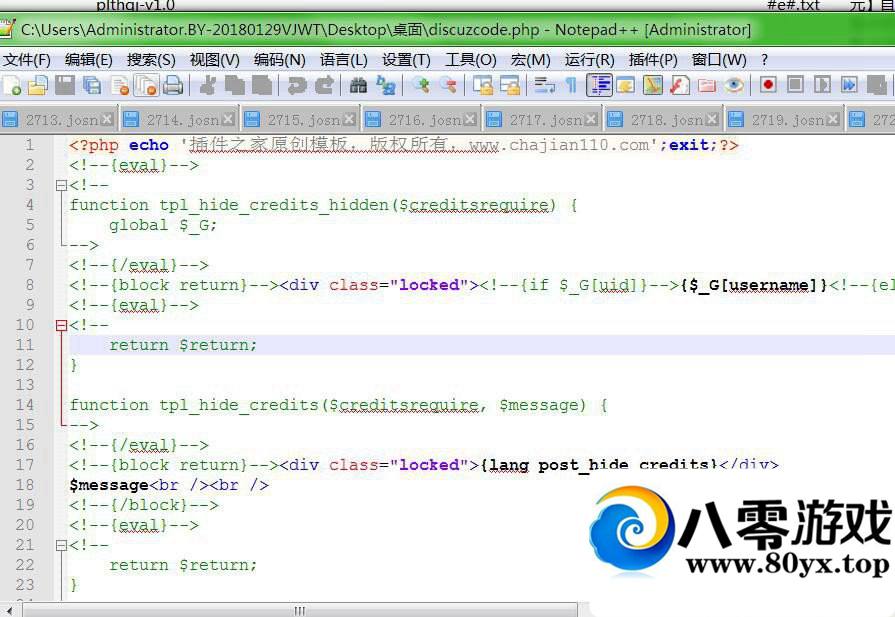Image resolution: width=895 pixels, height=617 pixels.
Task: Close the 2715.josn tab
Action: (x=349, y=119)
